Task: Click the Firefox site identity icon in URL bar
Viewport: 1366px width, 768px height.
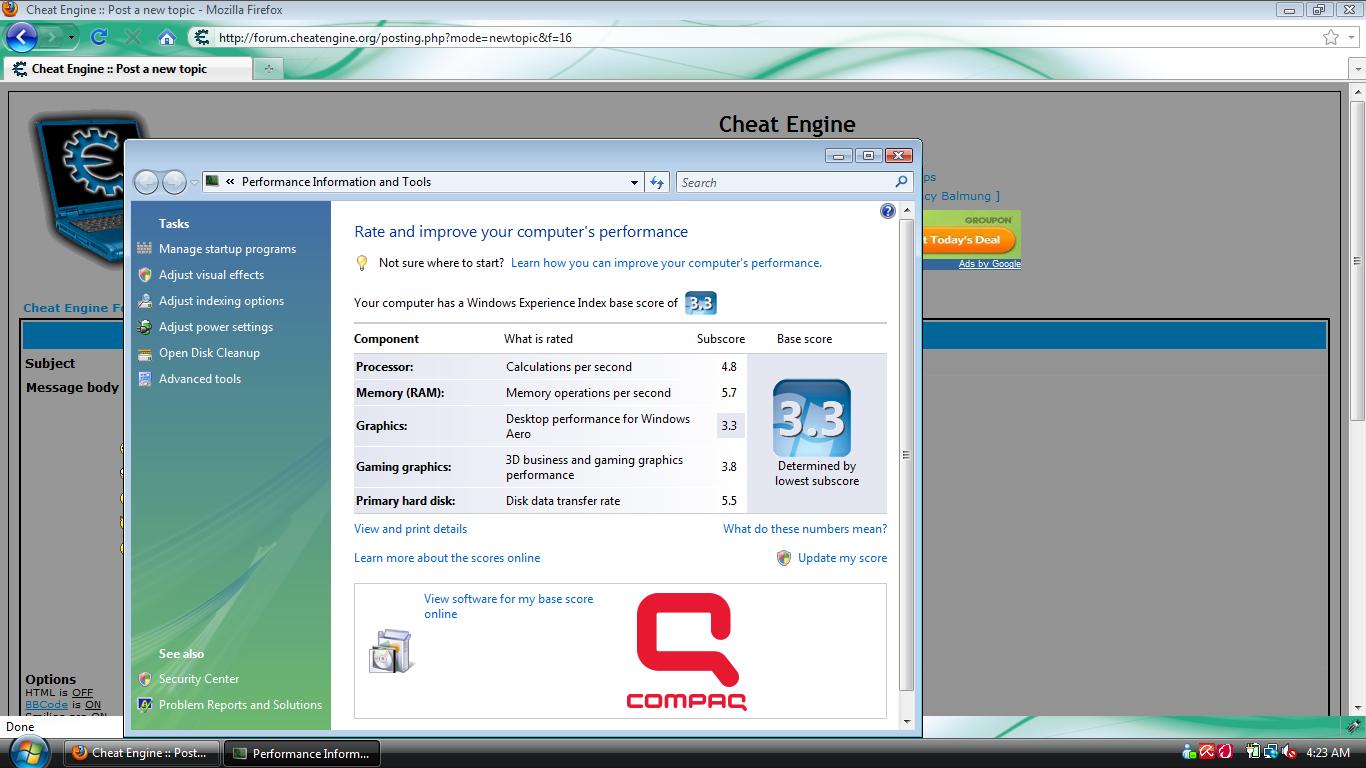Action: pyautogui.click(x=202, y=37)
